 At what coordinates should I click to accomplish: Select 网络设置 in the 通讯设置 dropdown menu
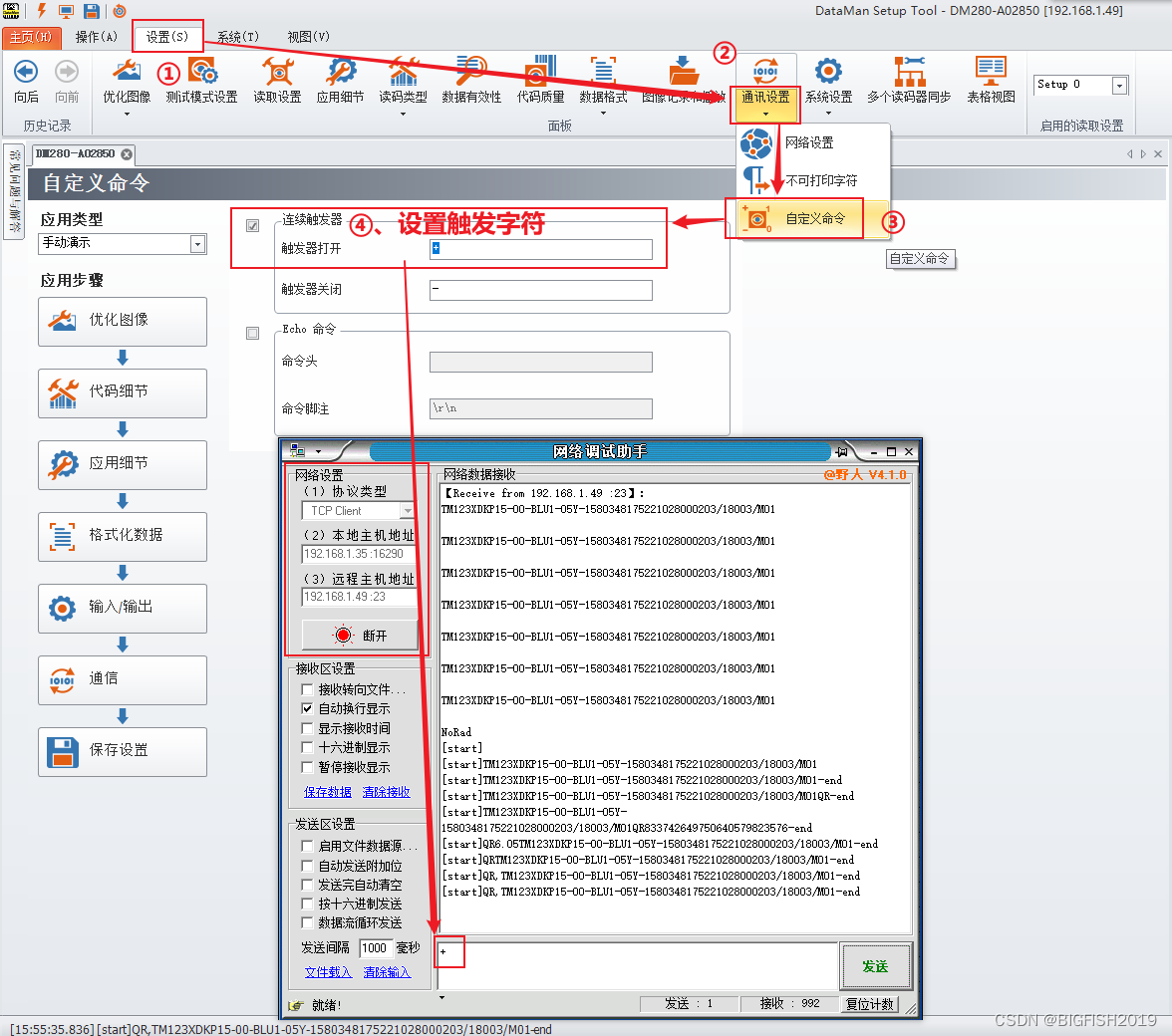tap(809, 144)
